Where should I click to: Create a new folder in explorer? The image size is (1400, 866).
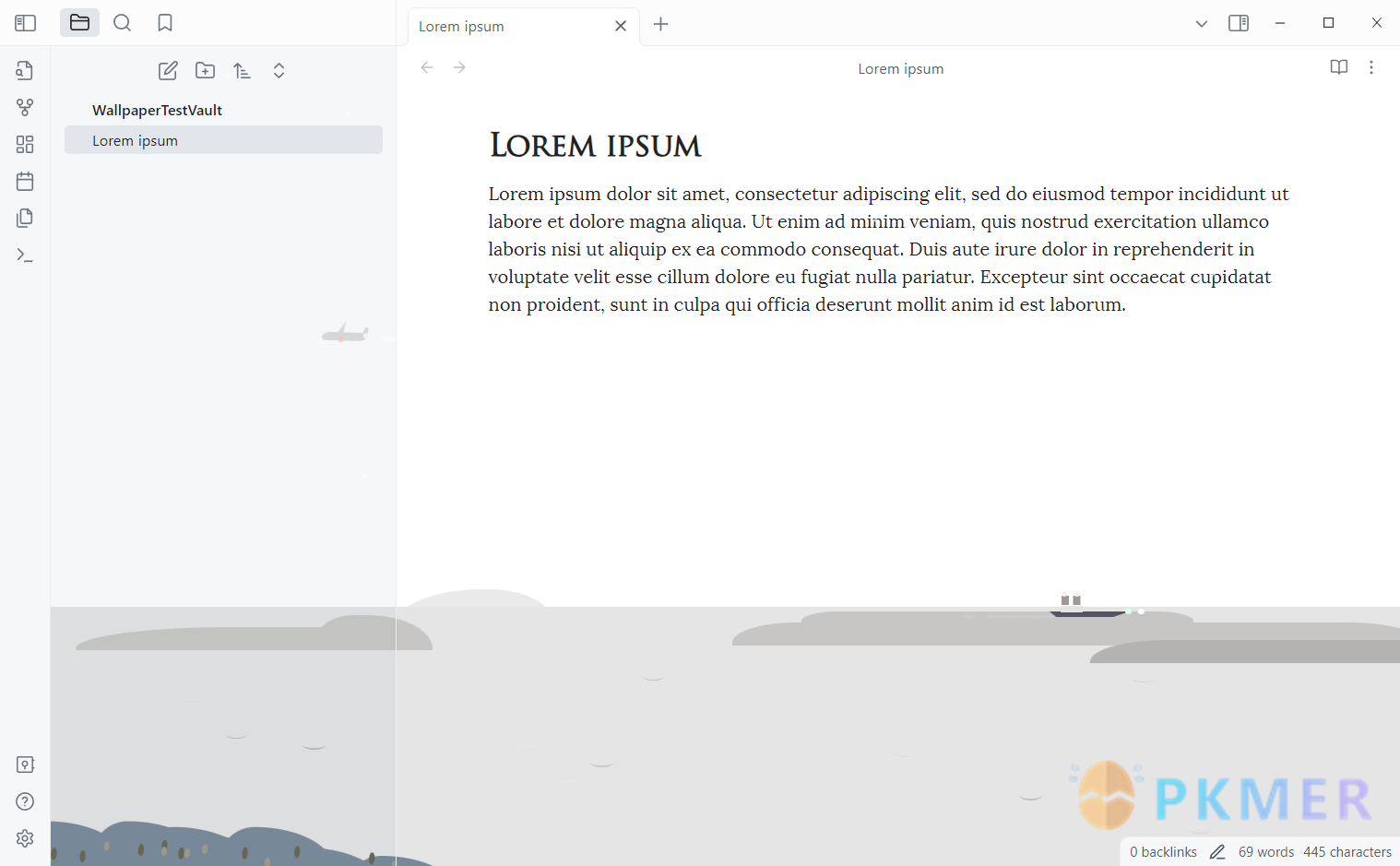click(205, 71)
